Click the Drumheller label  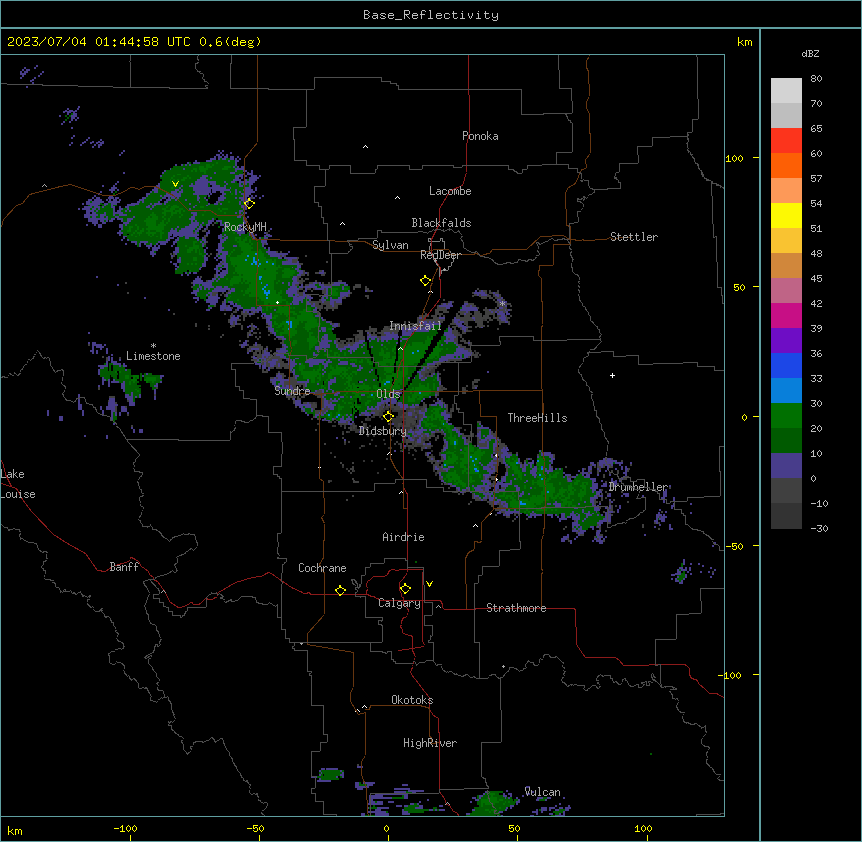point(638,487)
